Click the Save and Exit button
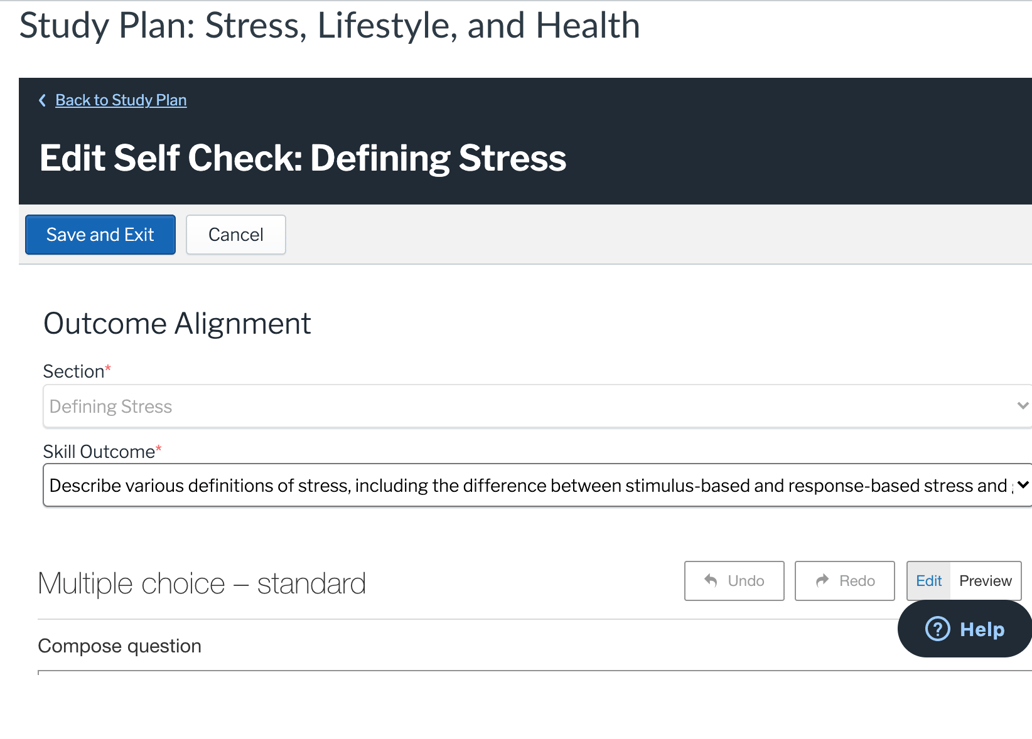Image resolution: width=1032 pixels, height=739 pixels. coord(99,234)
